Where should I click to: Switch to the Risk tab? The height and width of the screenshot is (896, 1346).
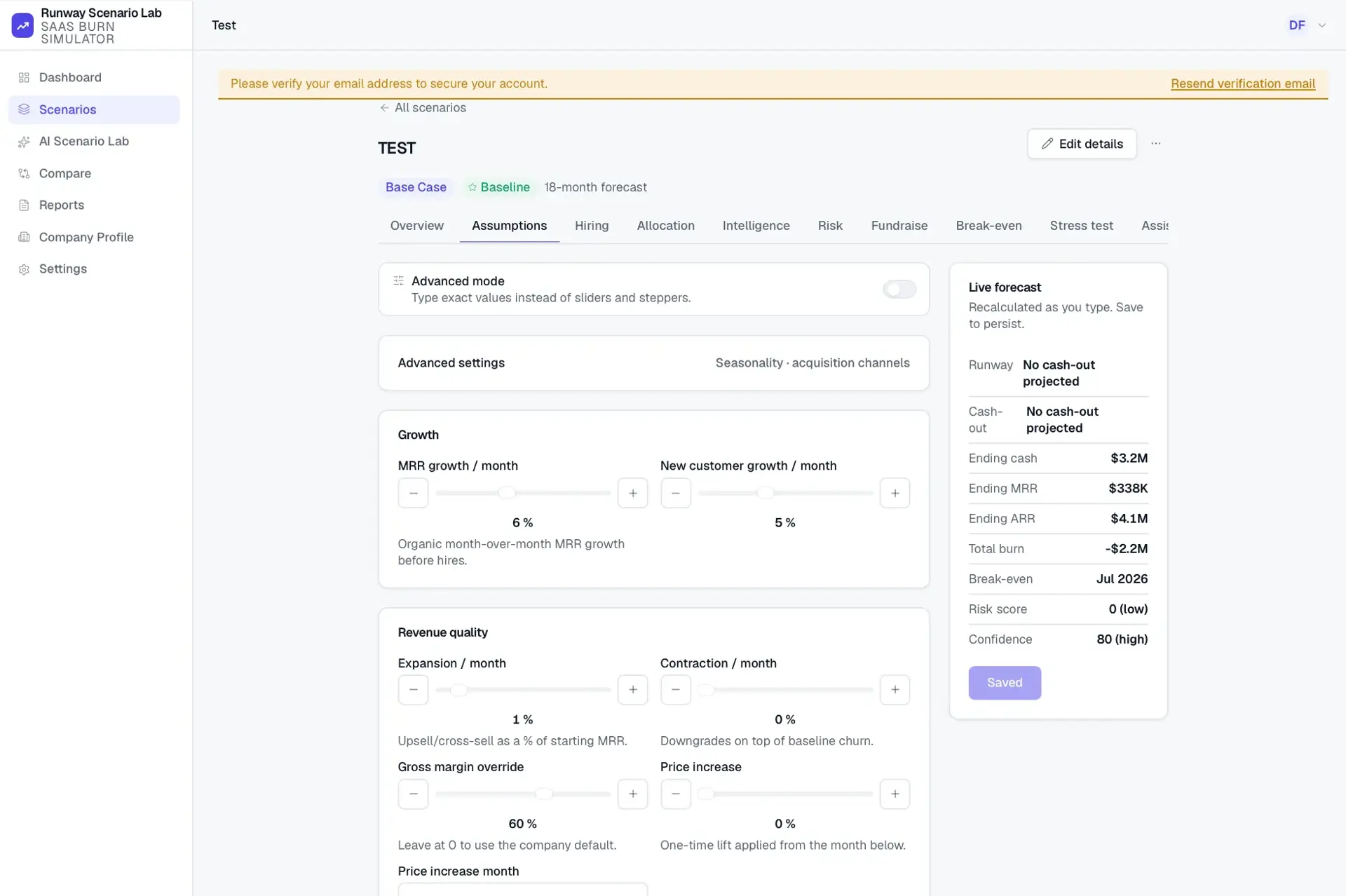click(830, 226)
